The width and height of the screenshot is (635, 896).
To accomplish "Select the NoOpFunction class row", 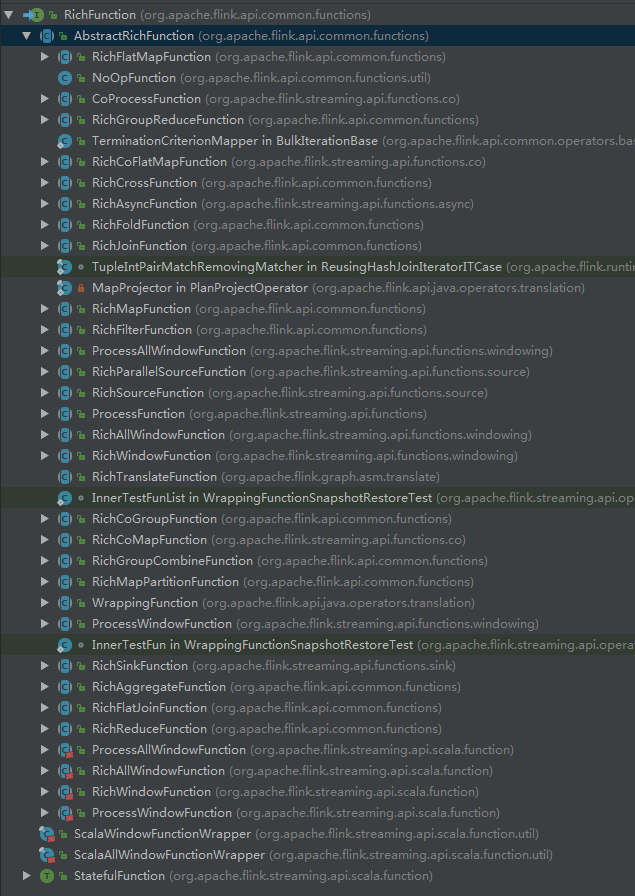I will [317, 78].
